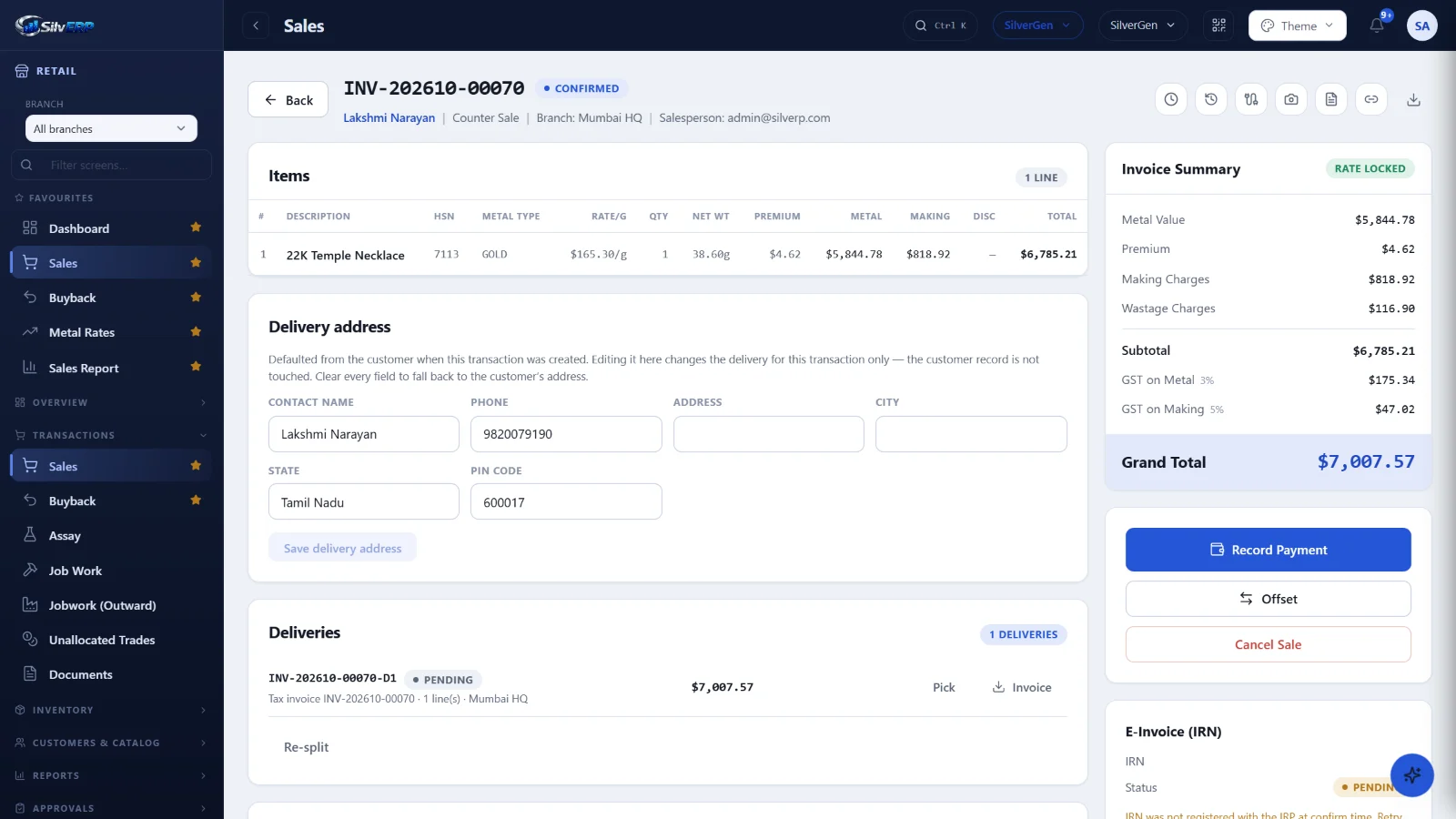The width and height of the screenshot is (1456, 819).
Task: Expand the Inventory sidebar section
Action: (111, 710)
